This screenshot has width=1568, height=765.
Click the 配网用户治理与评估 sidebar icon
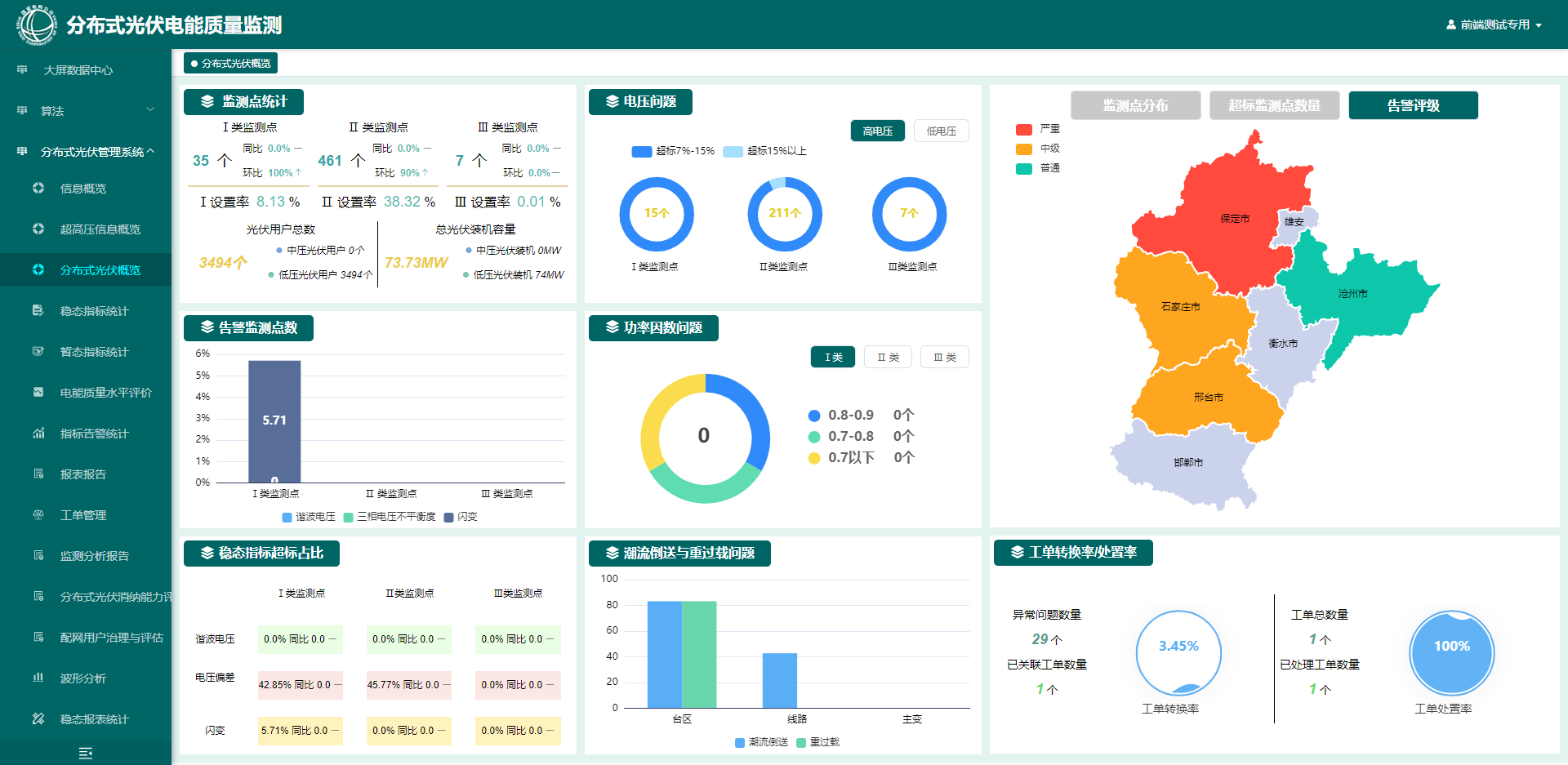click(x=38, y=638)
